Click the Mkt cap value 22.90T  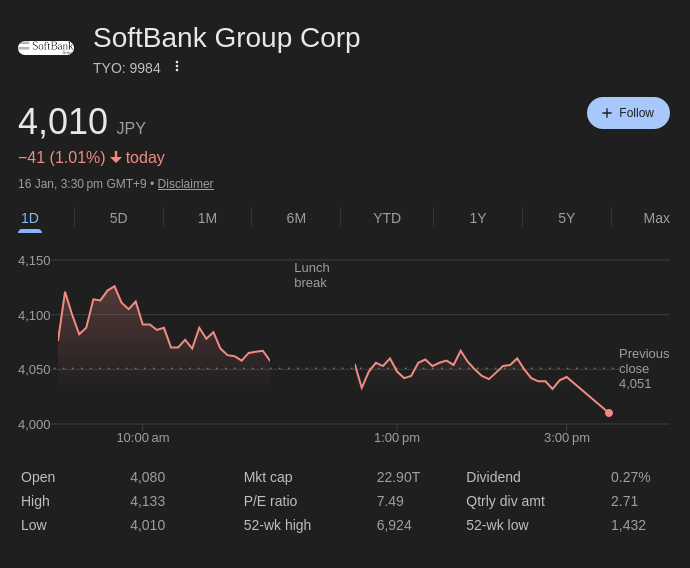[398, 477]
